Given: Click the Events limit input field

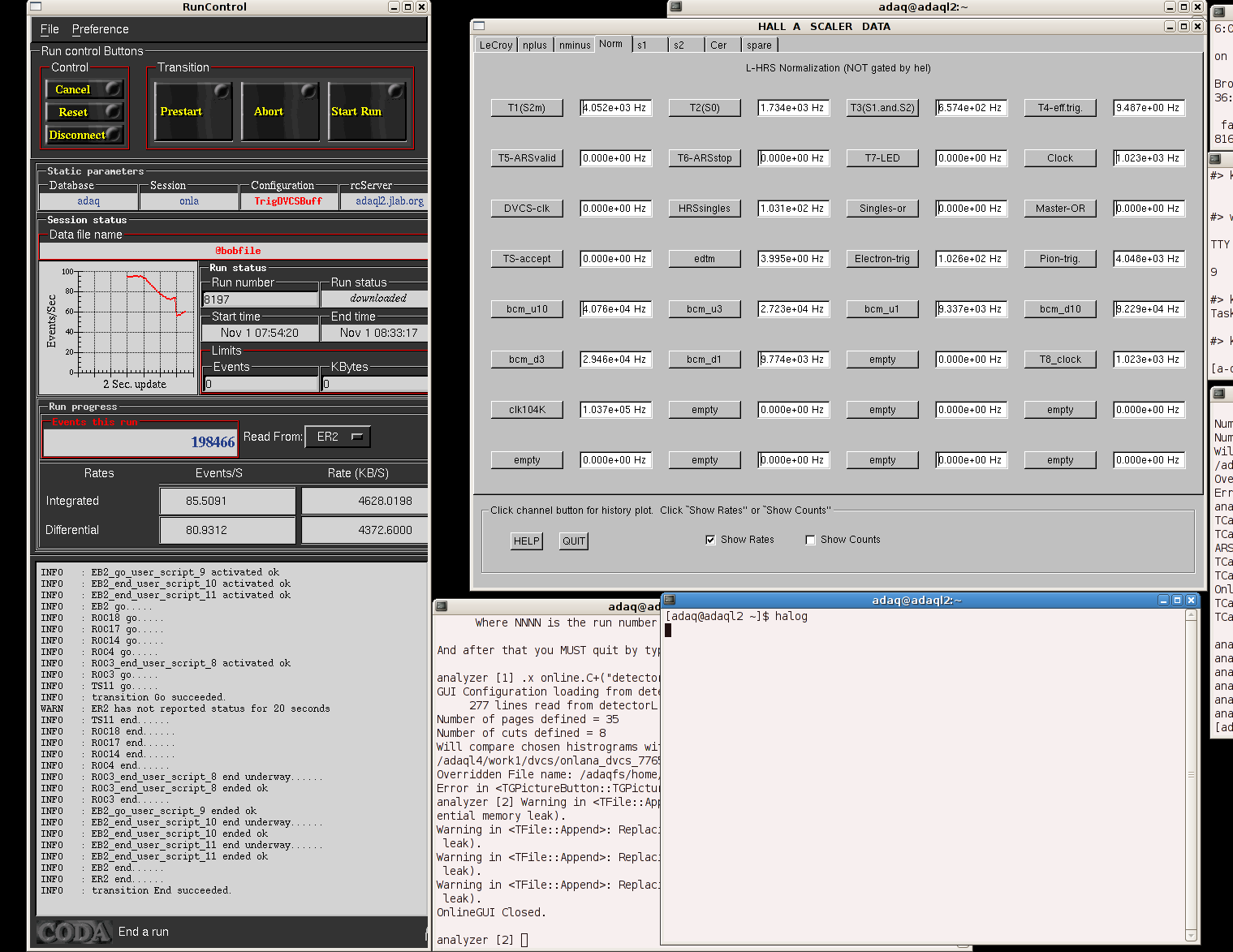Looking at the screenshot, I should coord(261,383).
